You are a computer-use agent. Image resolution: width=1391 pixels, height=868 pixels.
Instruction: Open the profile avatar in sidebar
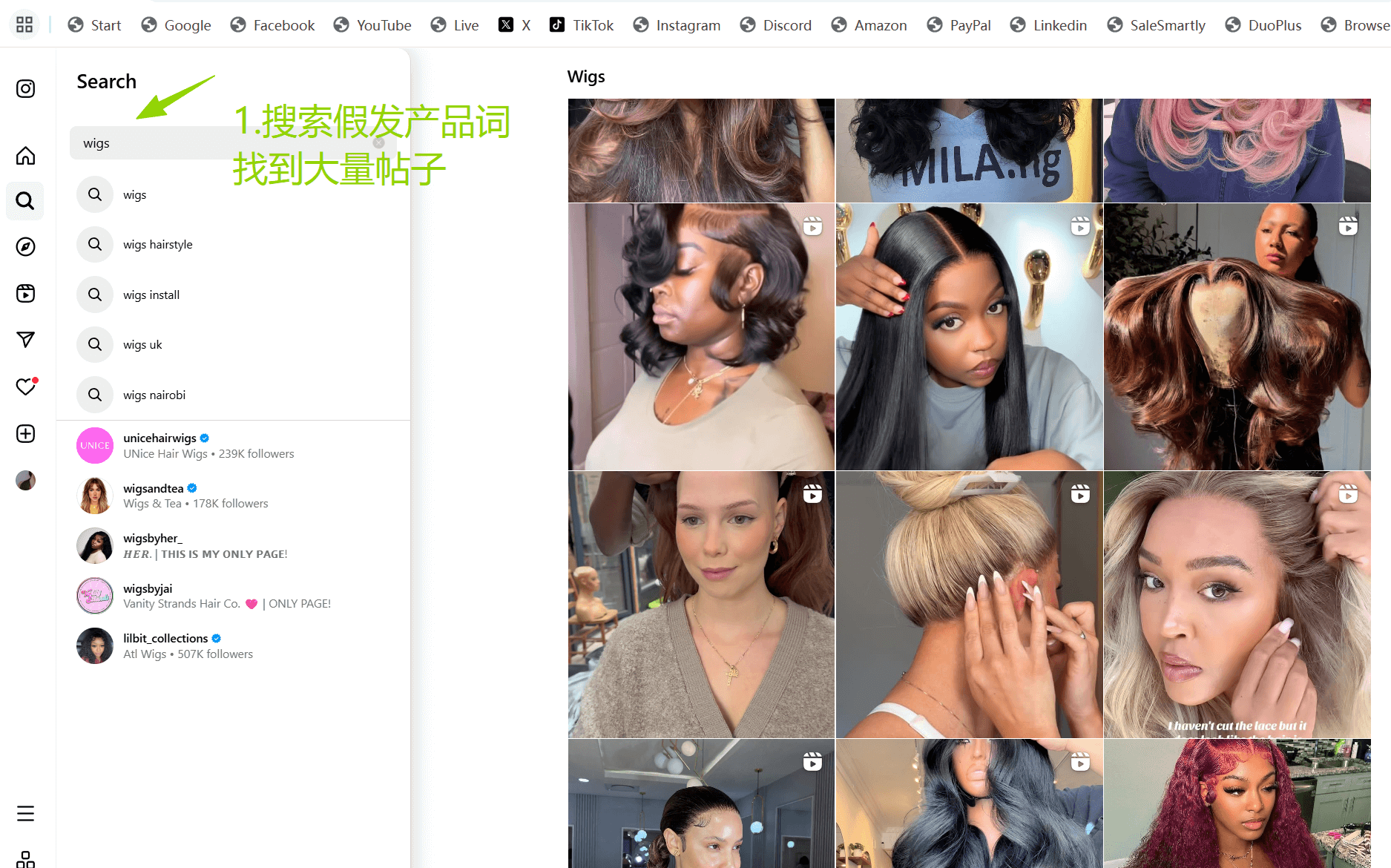(x=25, y=481)
